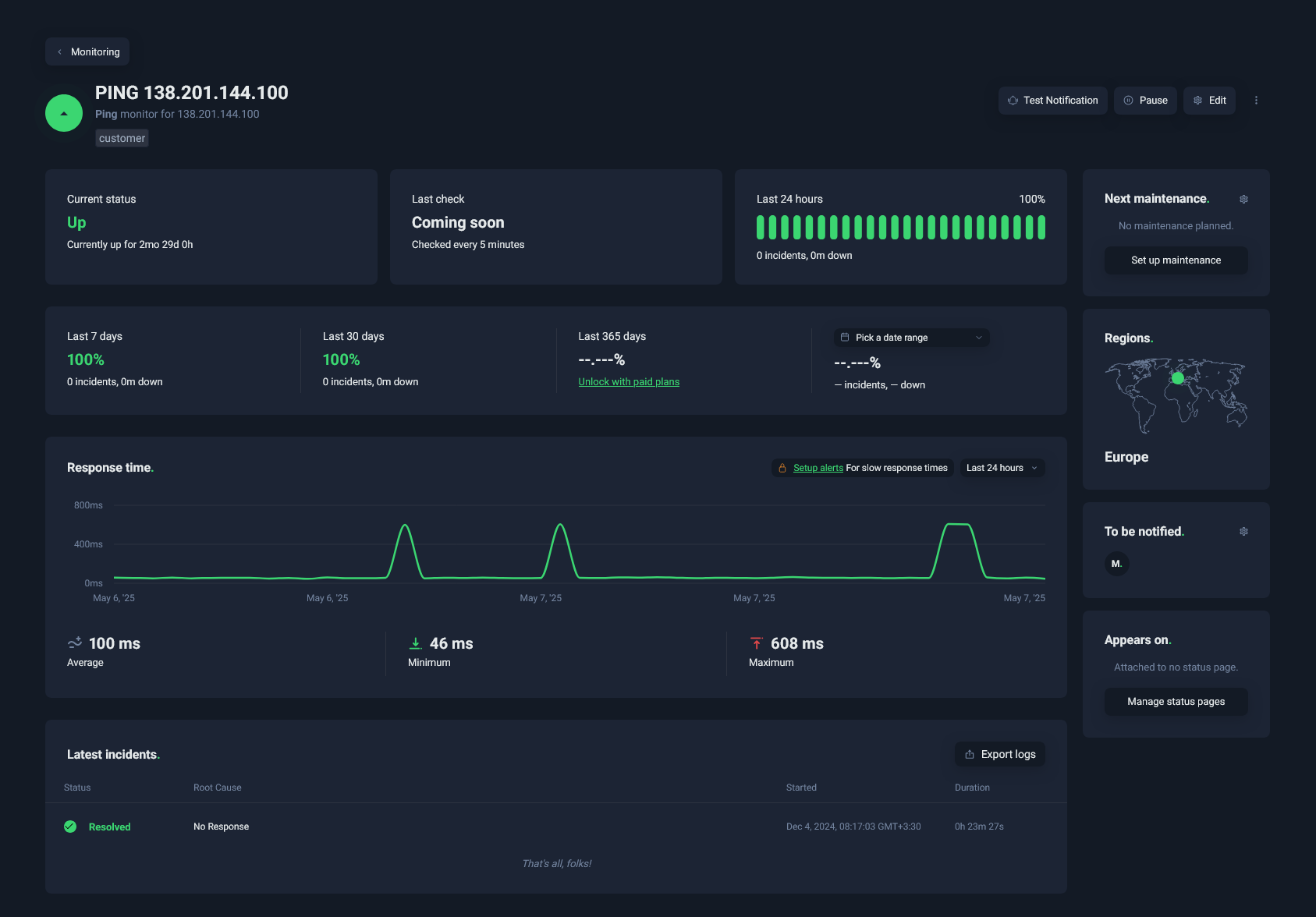Go back to Monitoring

click(87, 51)
